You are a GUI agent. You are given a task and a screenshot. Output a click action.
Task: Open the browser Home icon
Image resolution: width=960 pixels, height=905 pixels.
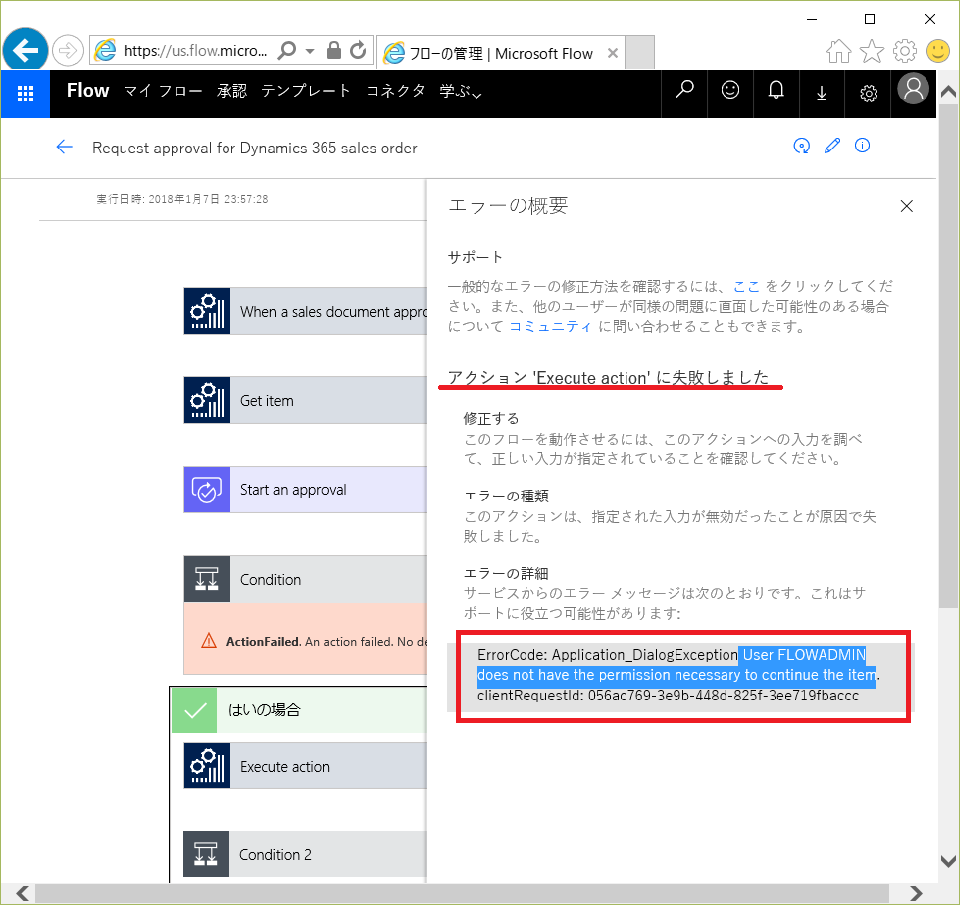pos(838,51)
